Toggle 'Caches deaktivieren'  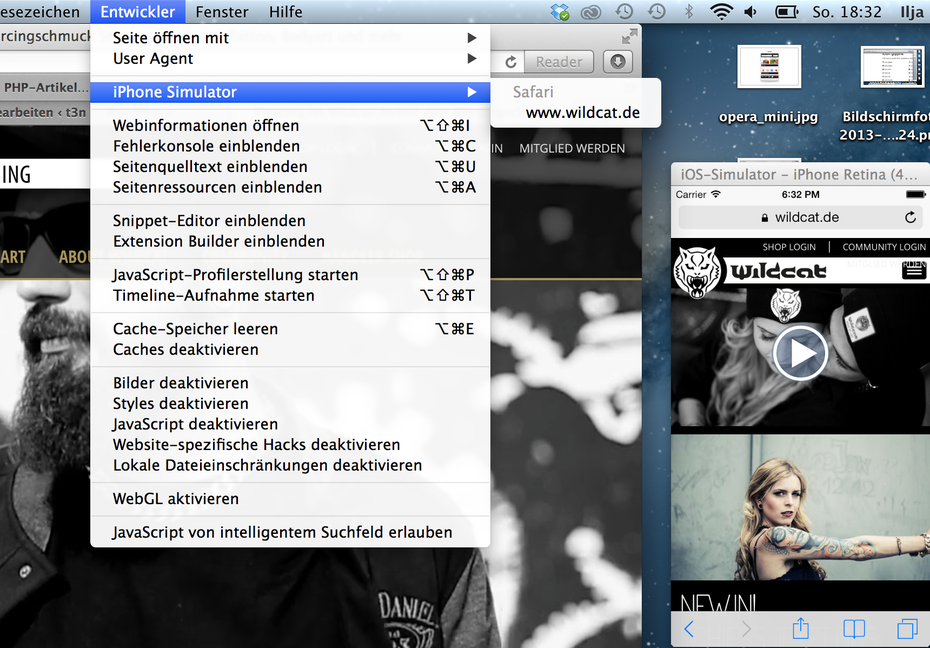[290, 350]
